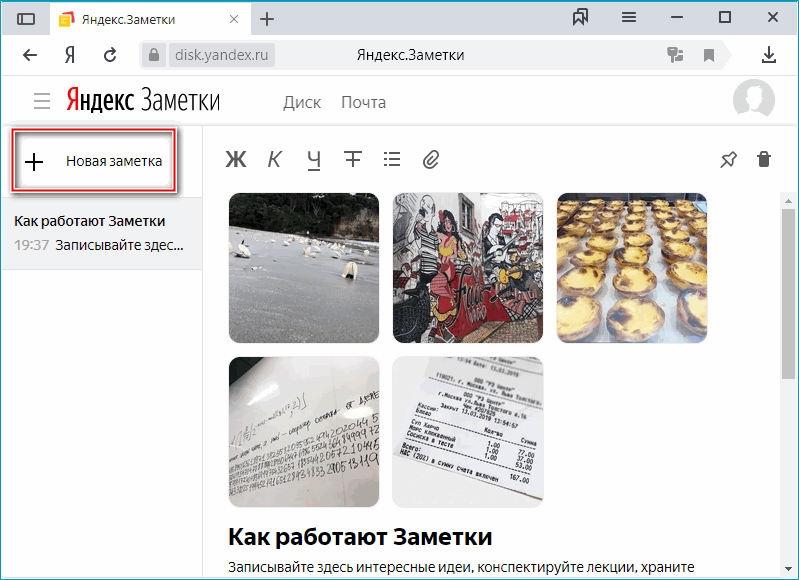This screenshot has width=799, height=580.
Task: Click the Яндекс Заметки logo
Action: (x=143, y=100)
